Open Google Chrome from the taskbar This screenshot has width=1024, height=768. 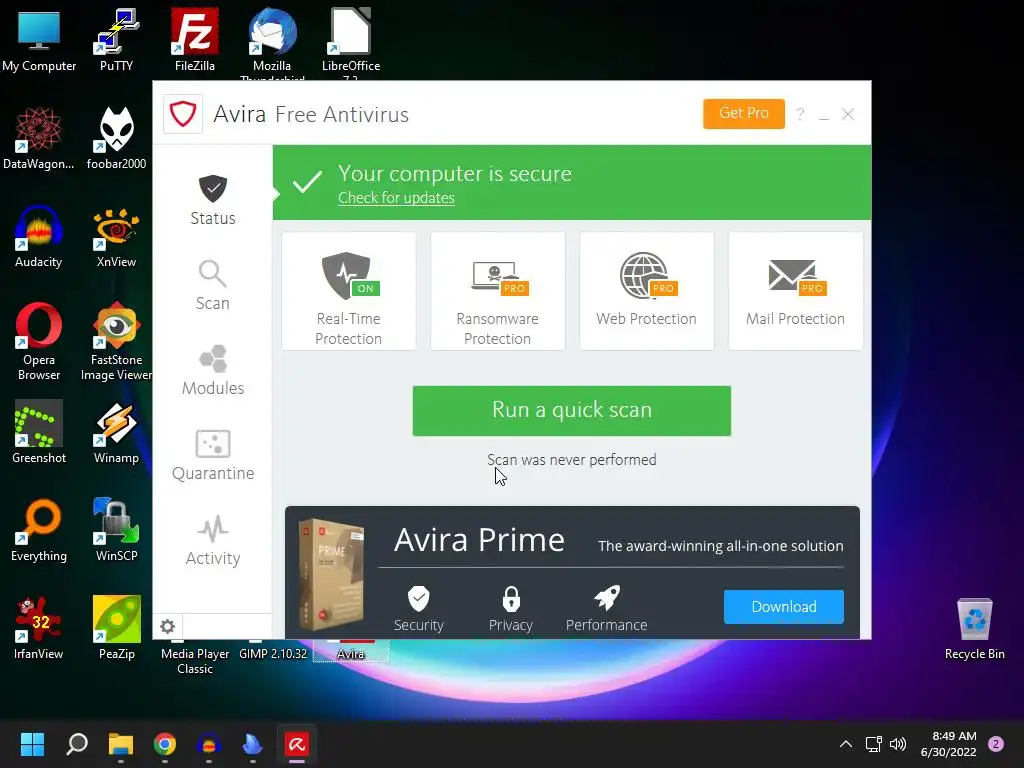[165, 744]
